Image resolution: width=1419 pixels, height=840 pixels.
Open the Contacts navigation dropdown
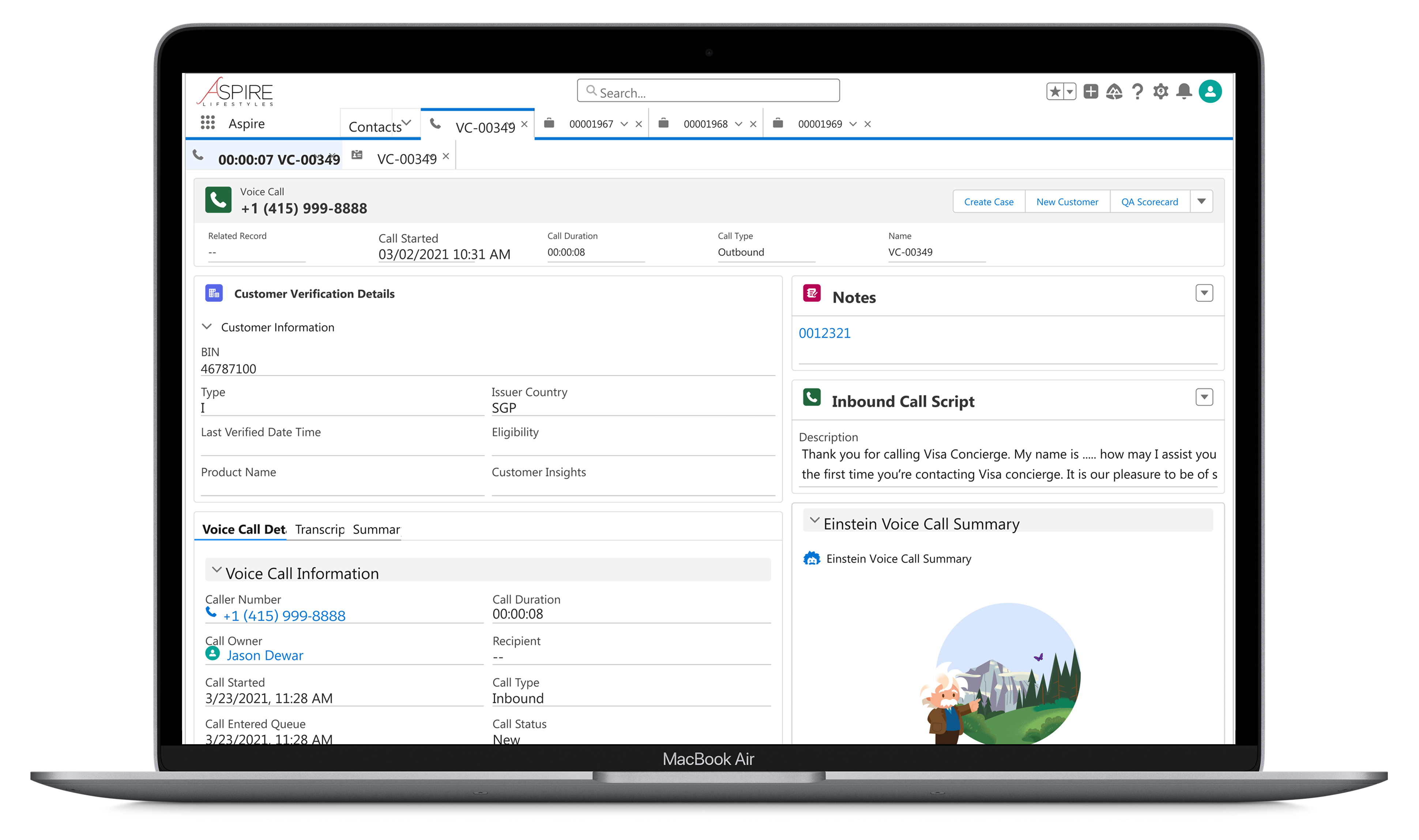pos(406,124)
